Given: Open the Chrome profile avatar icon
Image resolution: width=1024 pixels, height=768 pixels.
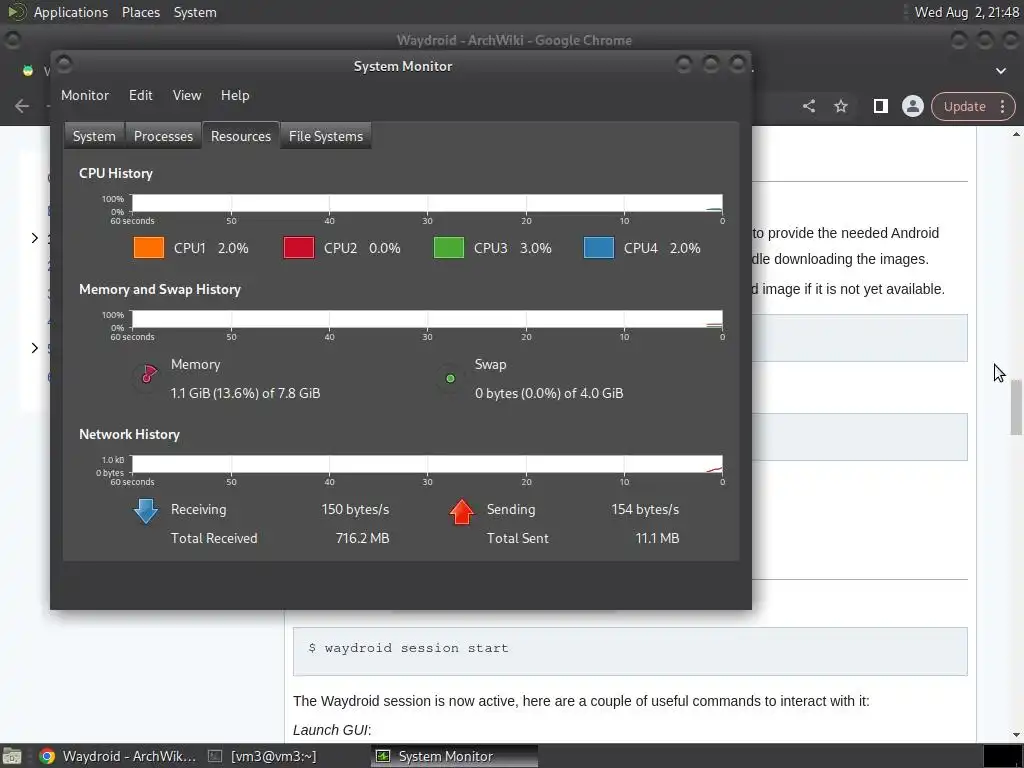Looking at the screenshot, I should (x=912, y=106).
